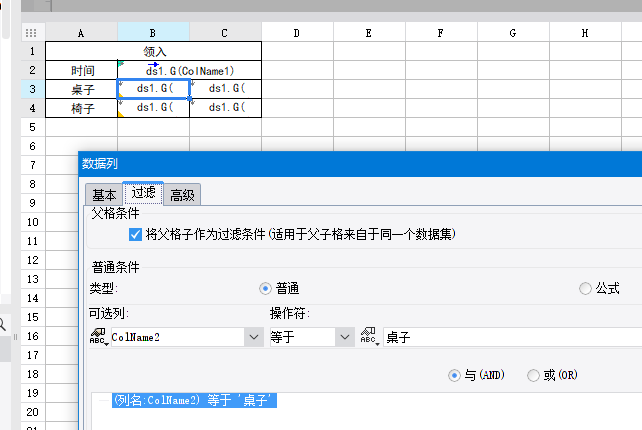Select row header 15
This screenshot has width=642, height=430.
coord(33,317)
